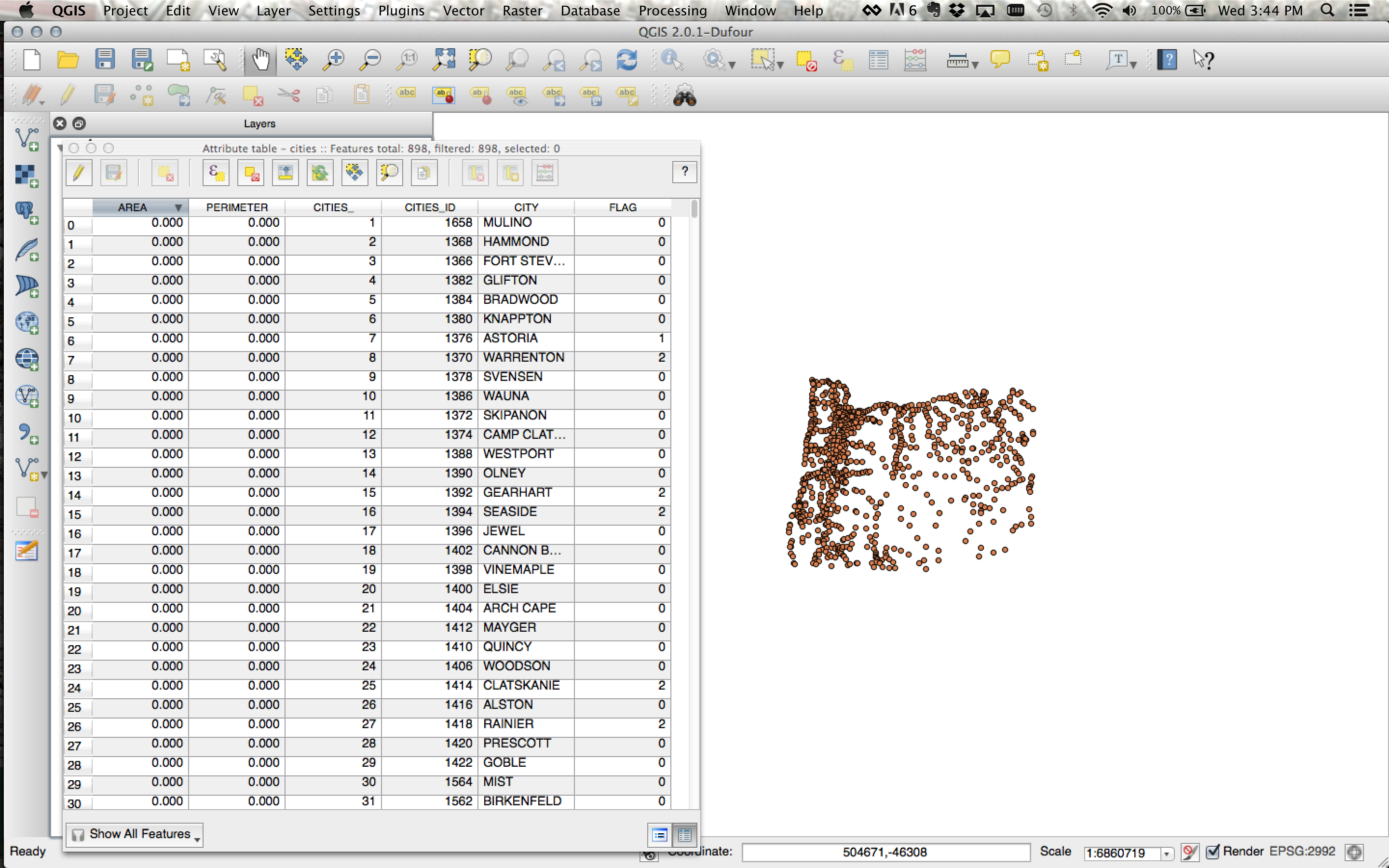This screenshot has width=1389, height=868.
Task: Open the Show All Features dropdown
Action: tap(134, 834)
